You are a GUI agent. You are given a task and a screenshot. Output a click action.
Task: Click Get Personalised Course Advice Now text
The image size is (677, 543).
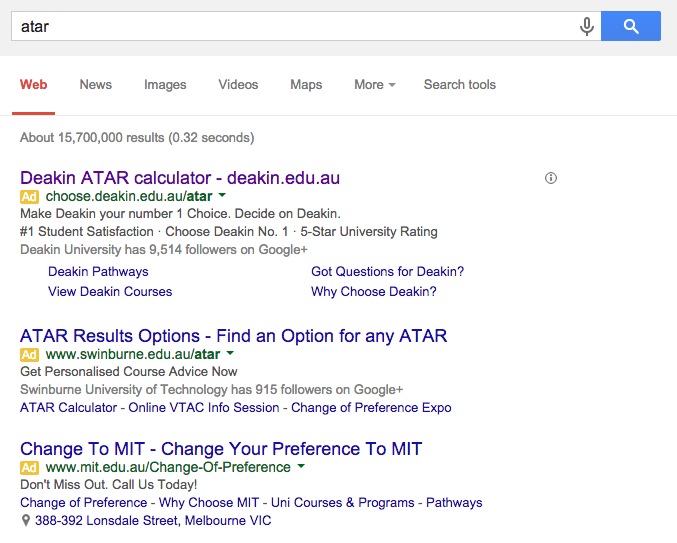point(129,372)
